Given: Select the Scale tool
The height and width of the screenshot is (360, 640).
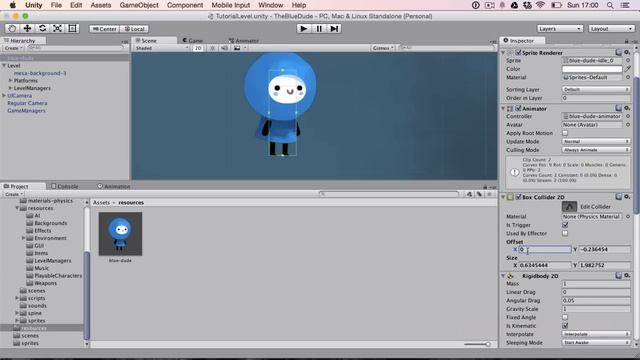Looking at the screenshot, I should pyautogui.click(x=58, y=29).
